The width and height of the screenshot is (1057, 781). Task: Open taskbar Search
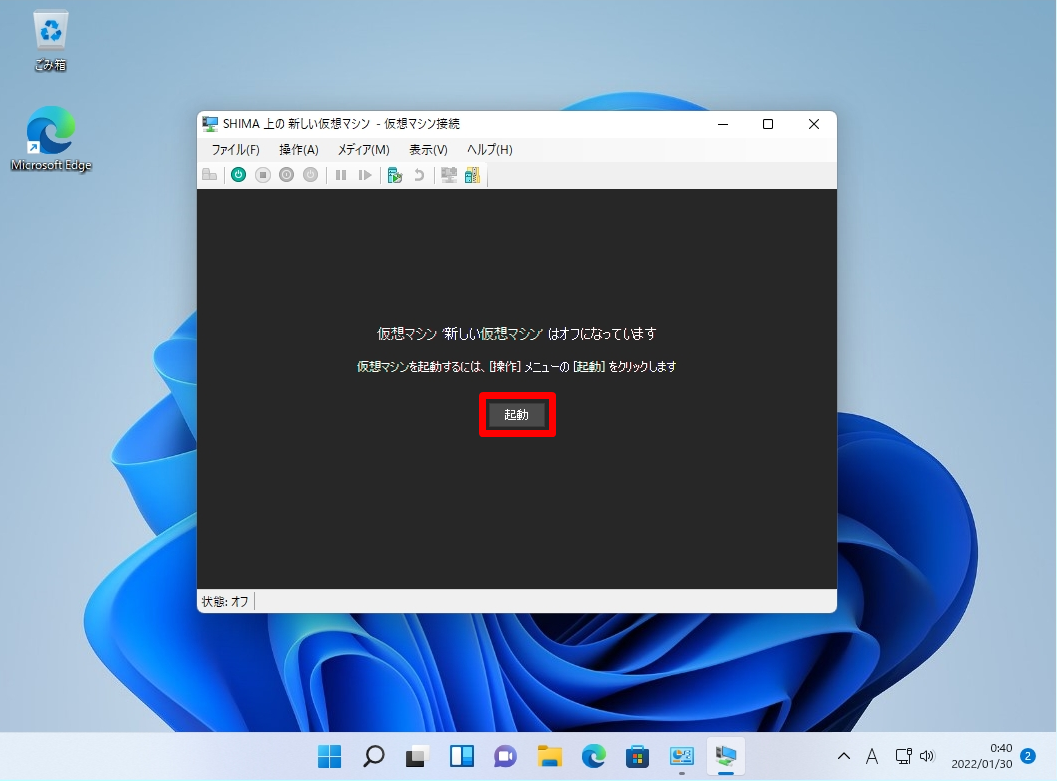click(x=373, y=756)
